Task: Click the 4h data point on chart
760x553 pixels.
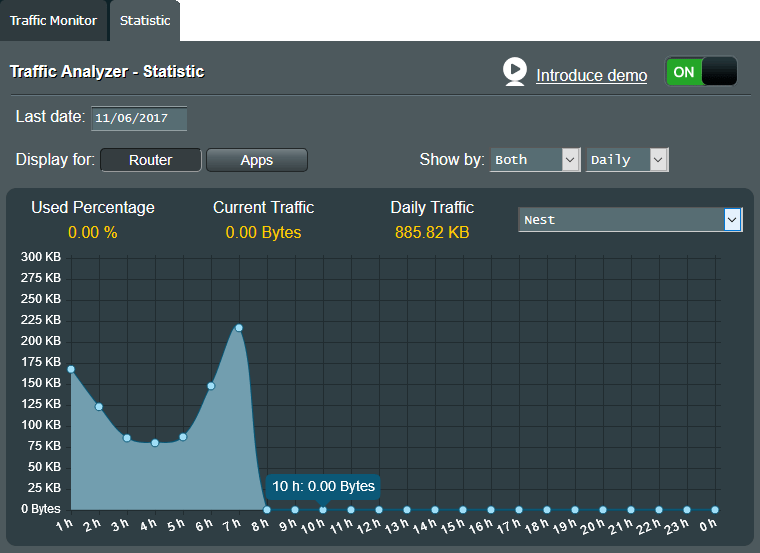Action: click(x=155, y=443)
